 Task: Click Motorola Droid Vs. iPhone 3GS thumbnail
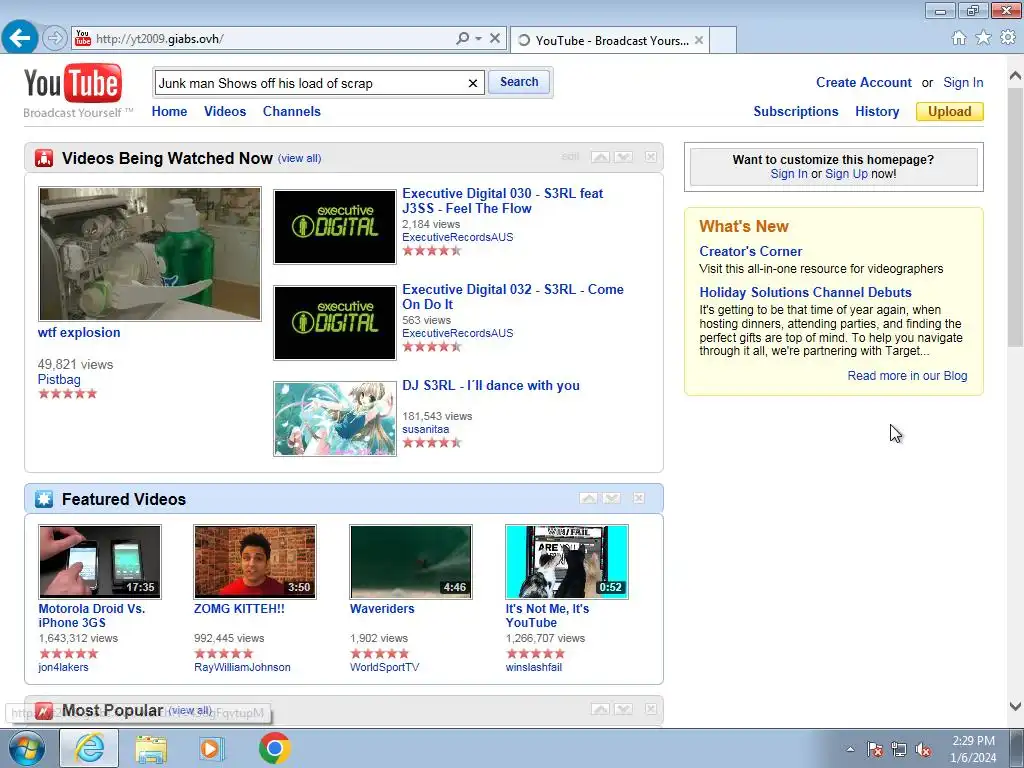99,562
